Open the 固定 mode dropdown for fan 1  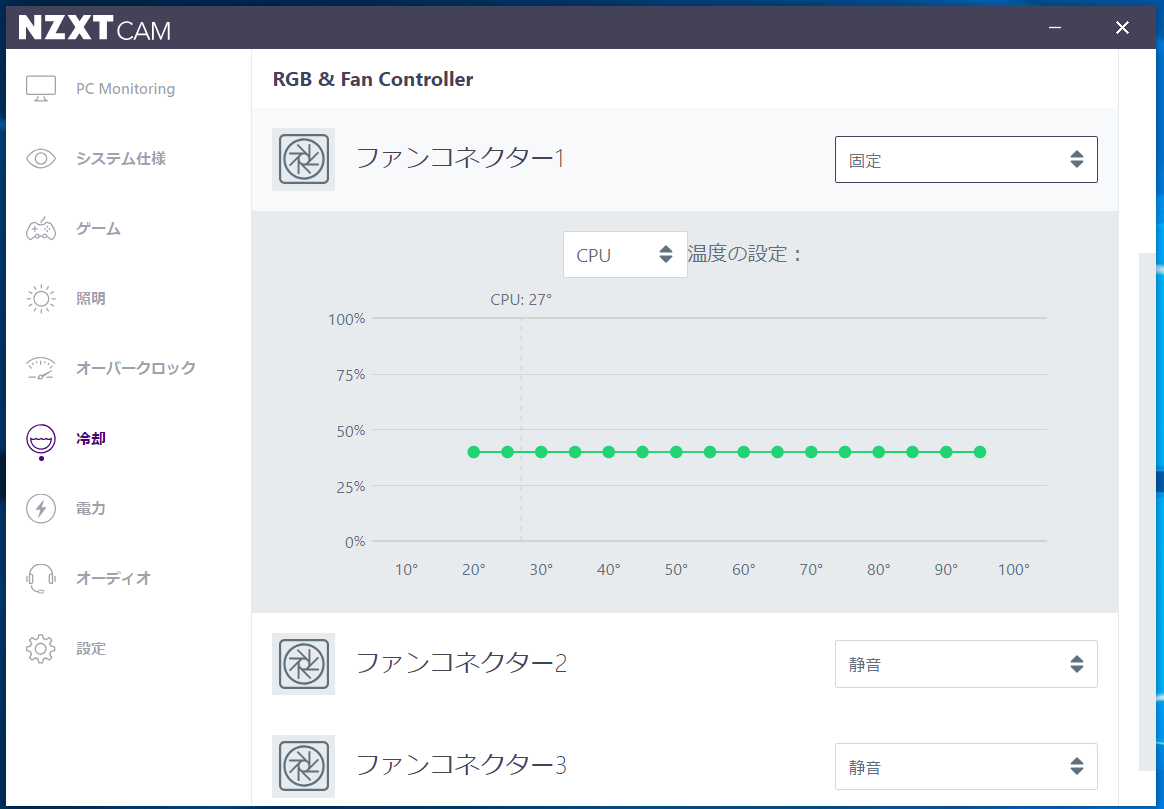click(966, 160)
